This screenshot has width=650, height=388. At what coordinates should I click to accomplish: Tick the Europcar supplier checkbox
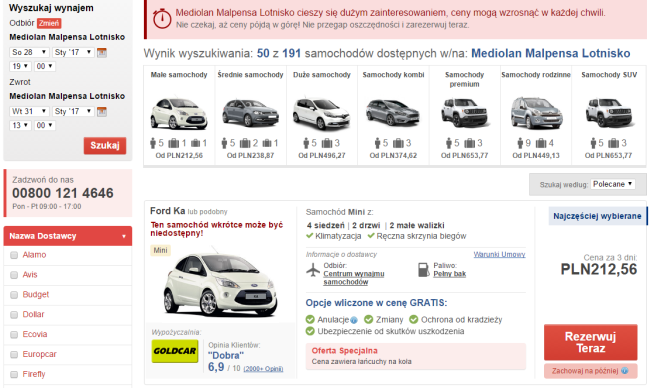(x=14, y=354)
